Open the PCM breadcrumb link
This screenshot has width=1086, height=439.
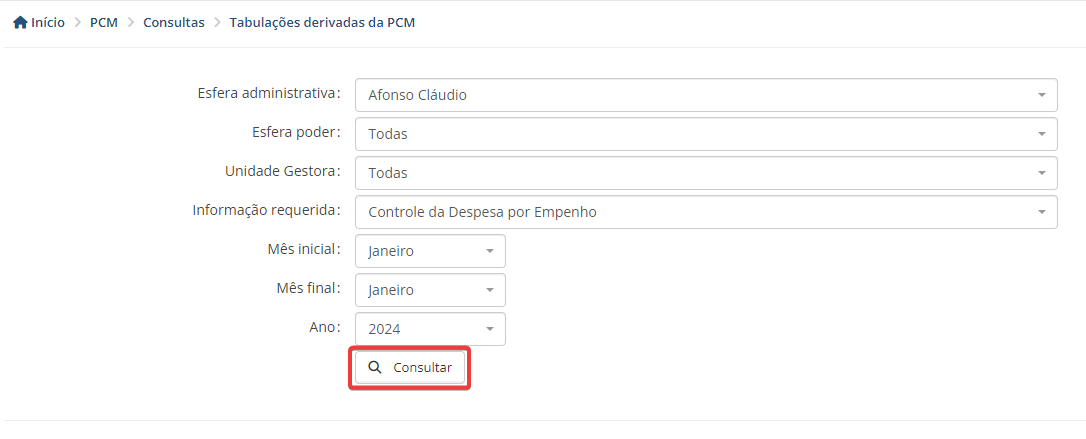[x=104, y=23]
